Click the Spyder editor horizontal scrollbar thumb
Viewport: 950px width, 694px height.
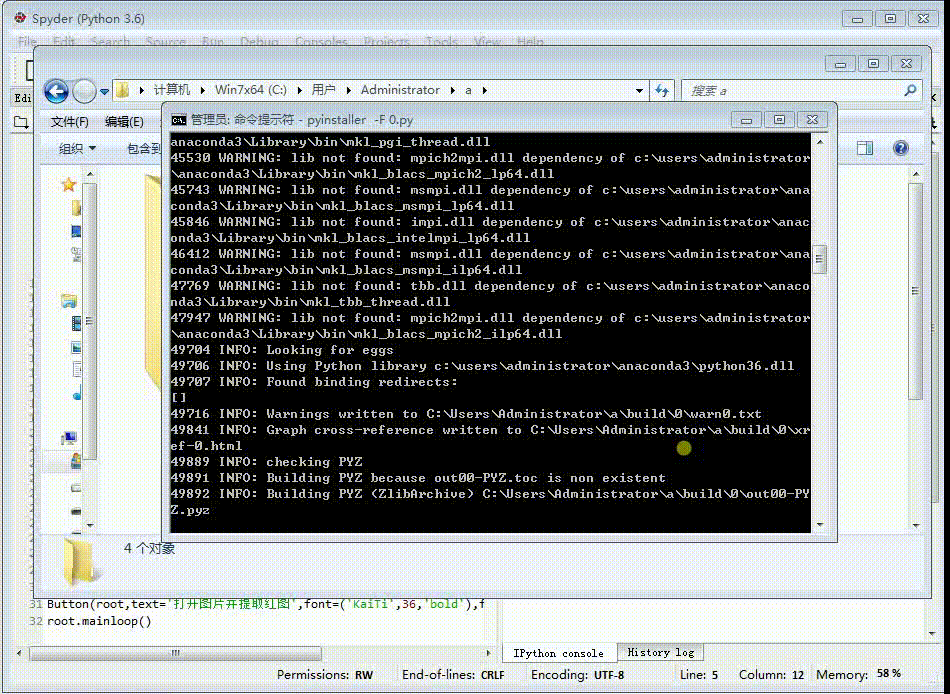point(176,653)
